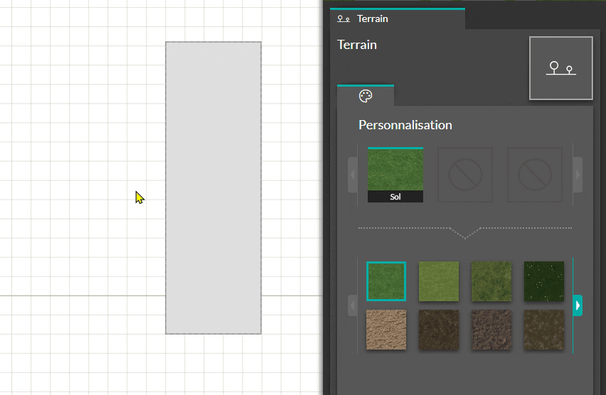Pick the mottled olive grass texture
The width and height of the screenshot is (606, 395).
coord(491,281)
